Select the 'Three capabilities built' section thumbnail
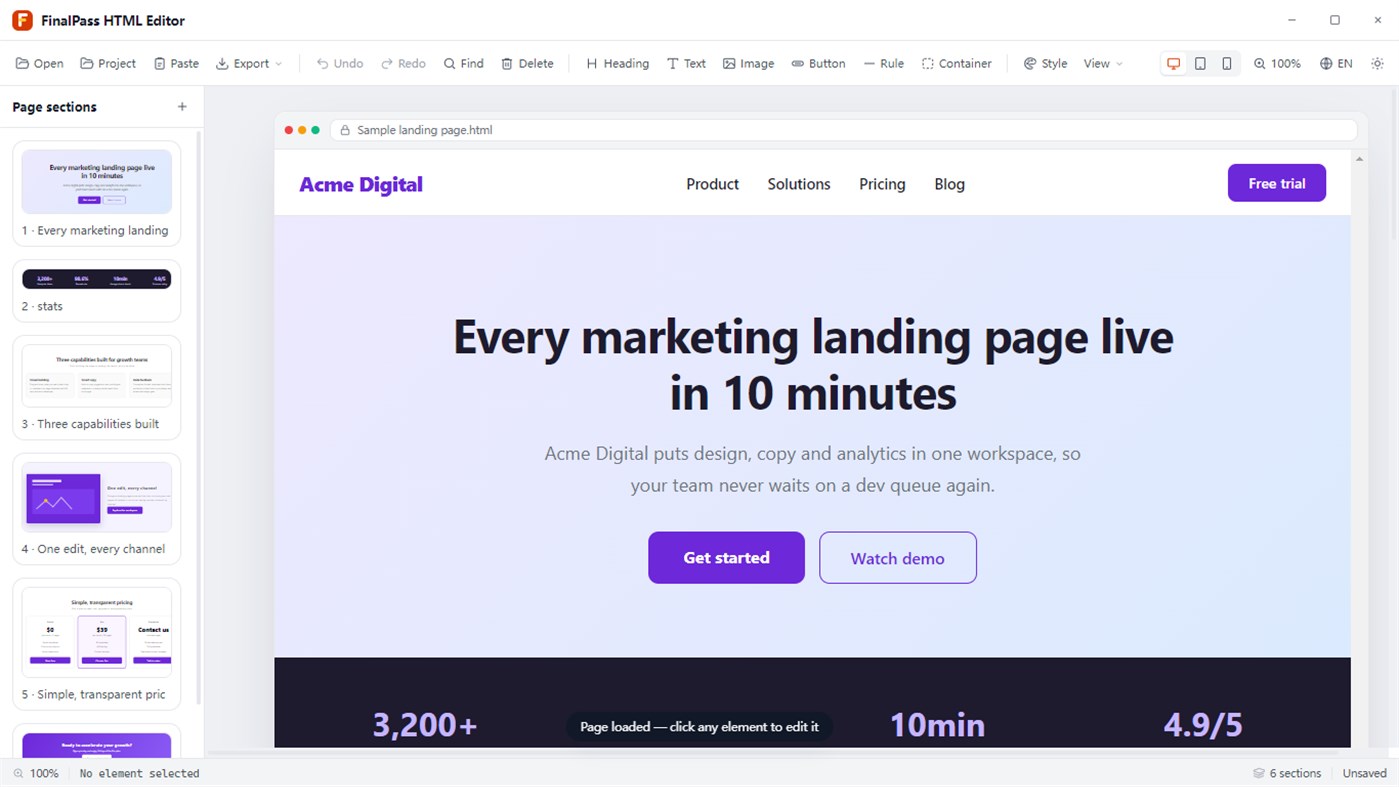Screen dimensions: 1399x787 coord(97,388)
